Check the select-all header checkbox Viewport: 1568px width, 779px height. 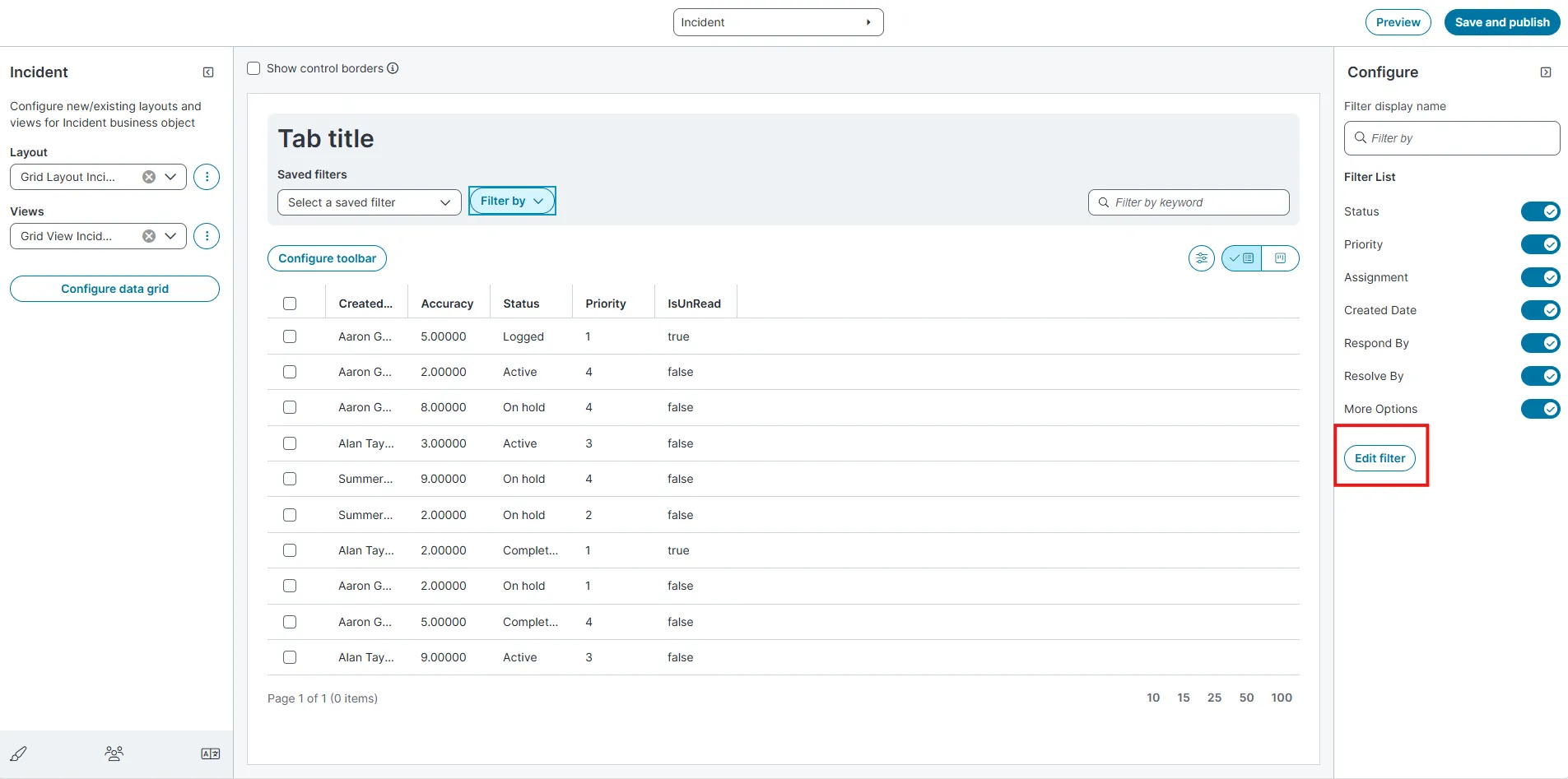click(x=290, y=304)
